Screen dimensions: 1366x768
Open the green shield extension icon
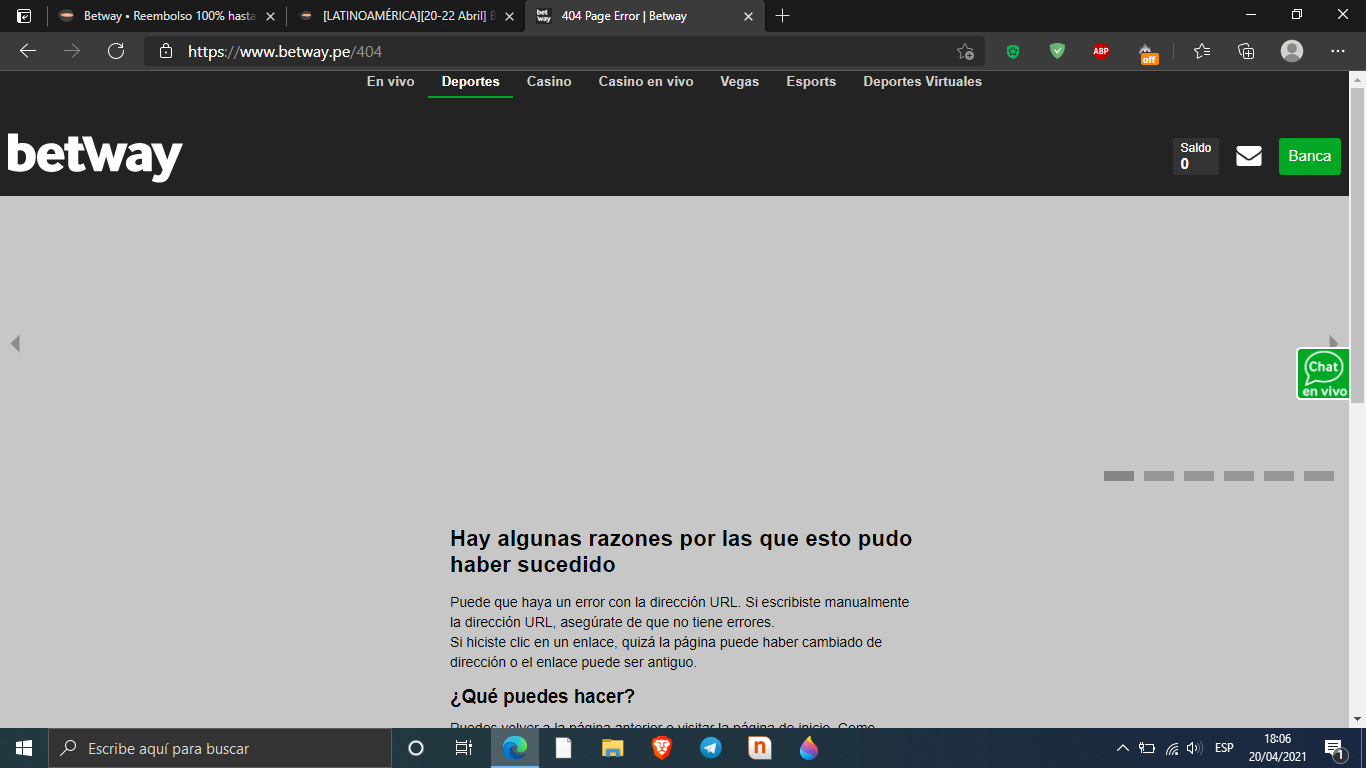[1013, 51]
